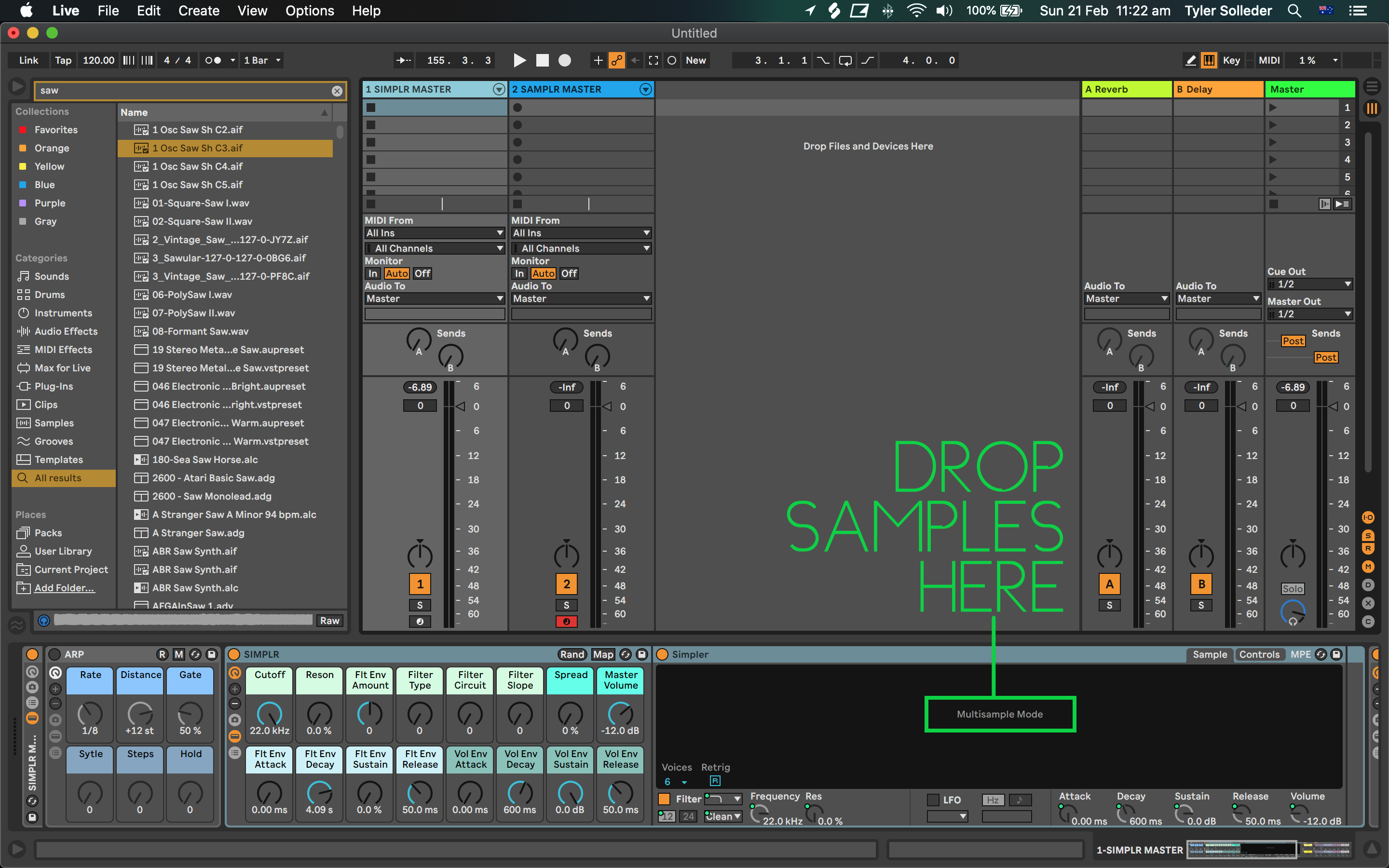Select the Orange collection color swatch
The image size is (1389, 868).
(23, 148)
